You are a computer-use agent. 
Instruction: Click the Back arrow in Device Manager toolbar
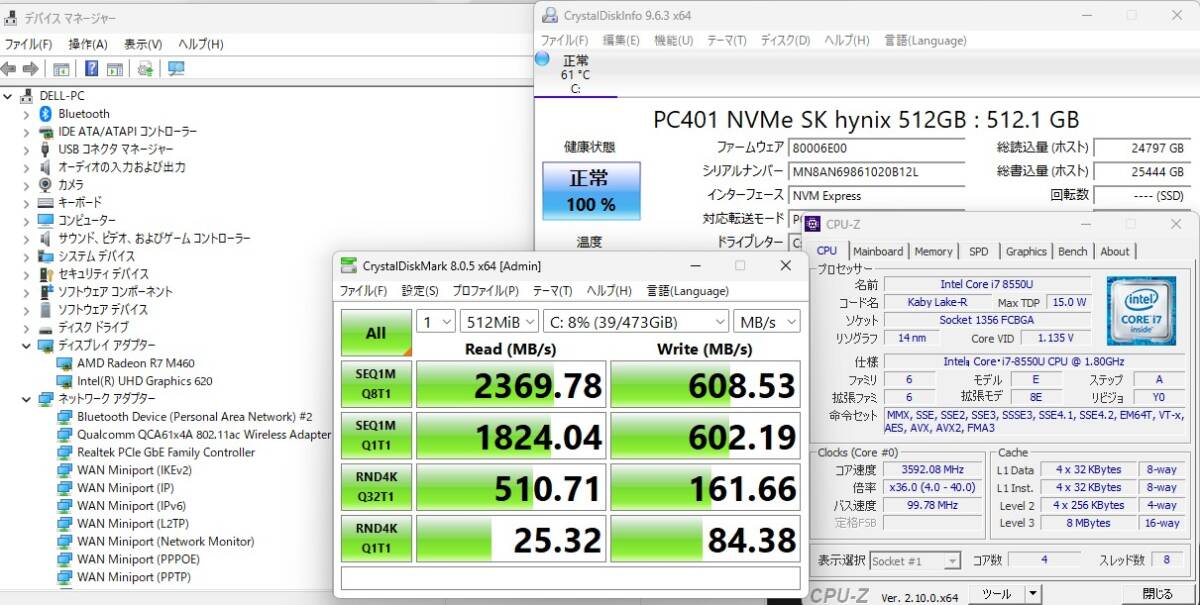[x=9, y=69]
